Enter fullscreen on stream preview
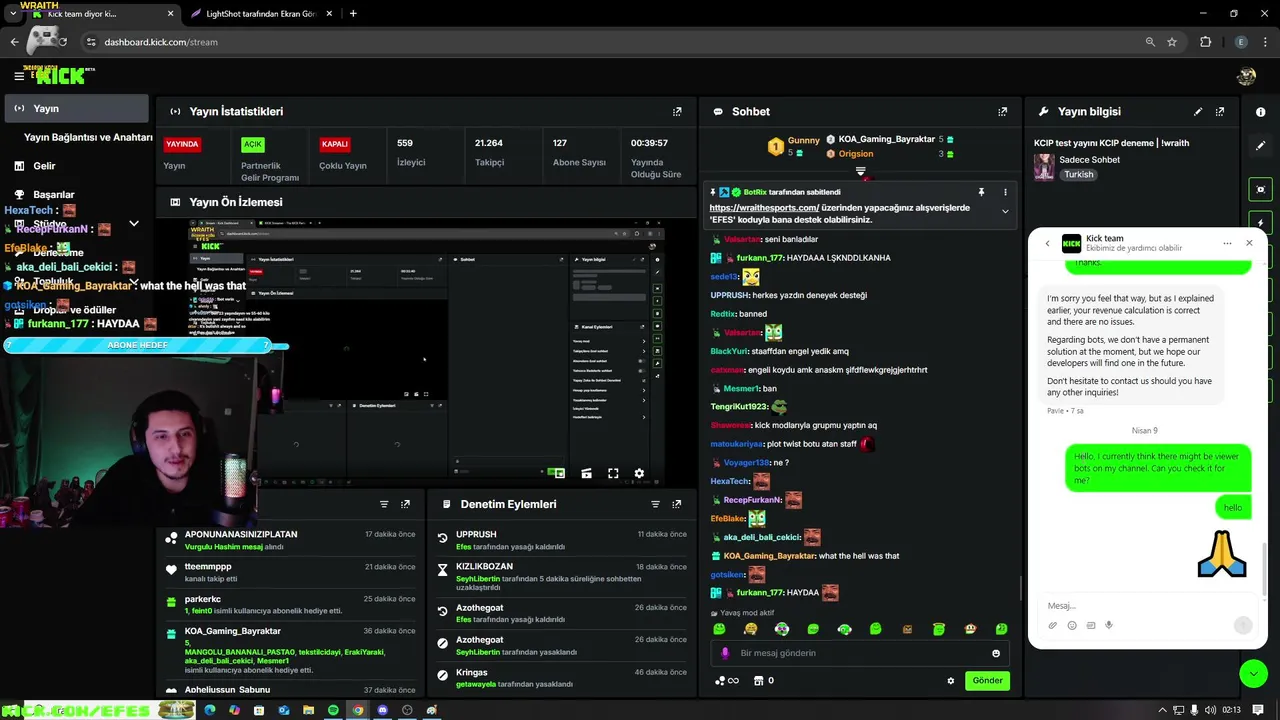The height and width of the screenshot is (720, 1280). (613, 473)
